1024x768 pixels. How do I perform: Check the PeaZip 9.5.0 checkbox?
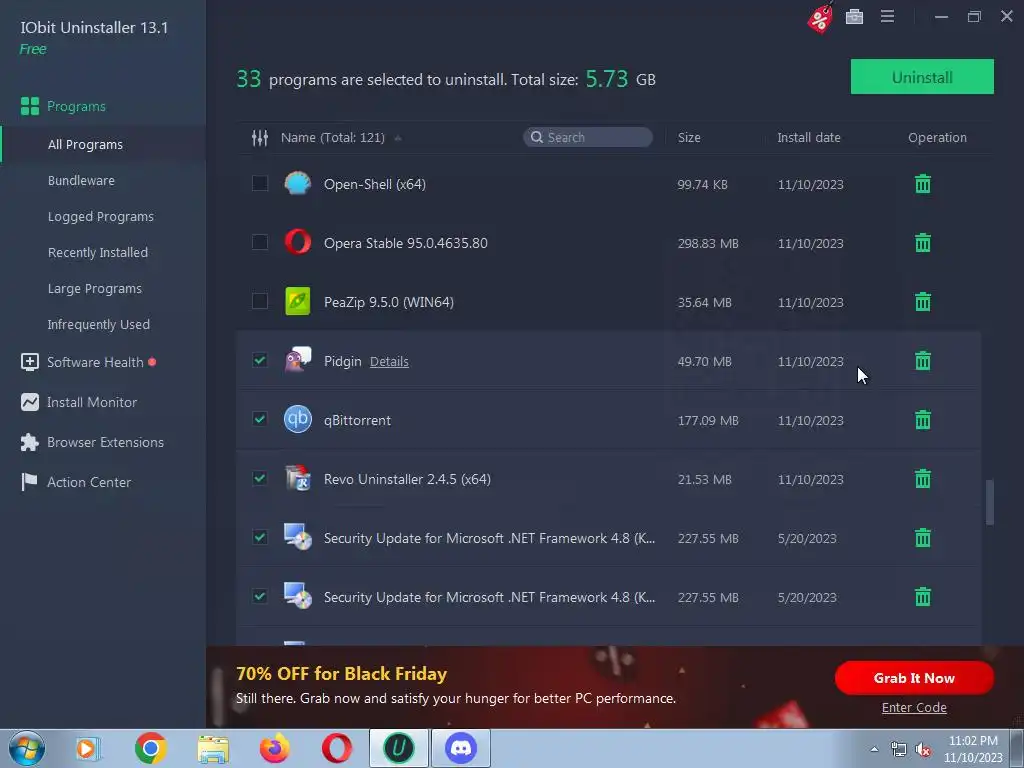[x=260, y=301]
